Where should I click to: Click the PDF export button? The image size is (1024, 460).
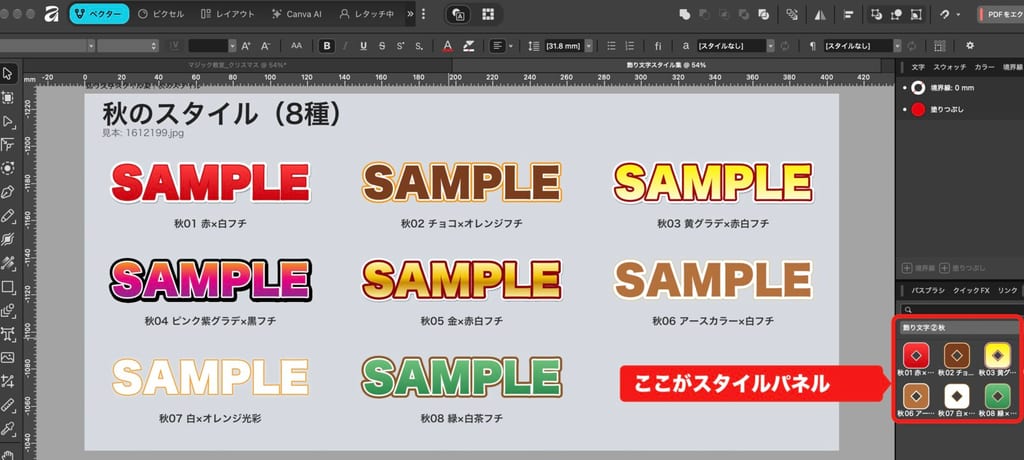[1000, 14]
